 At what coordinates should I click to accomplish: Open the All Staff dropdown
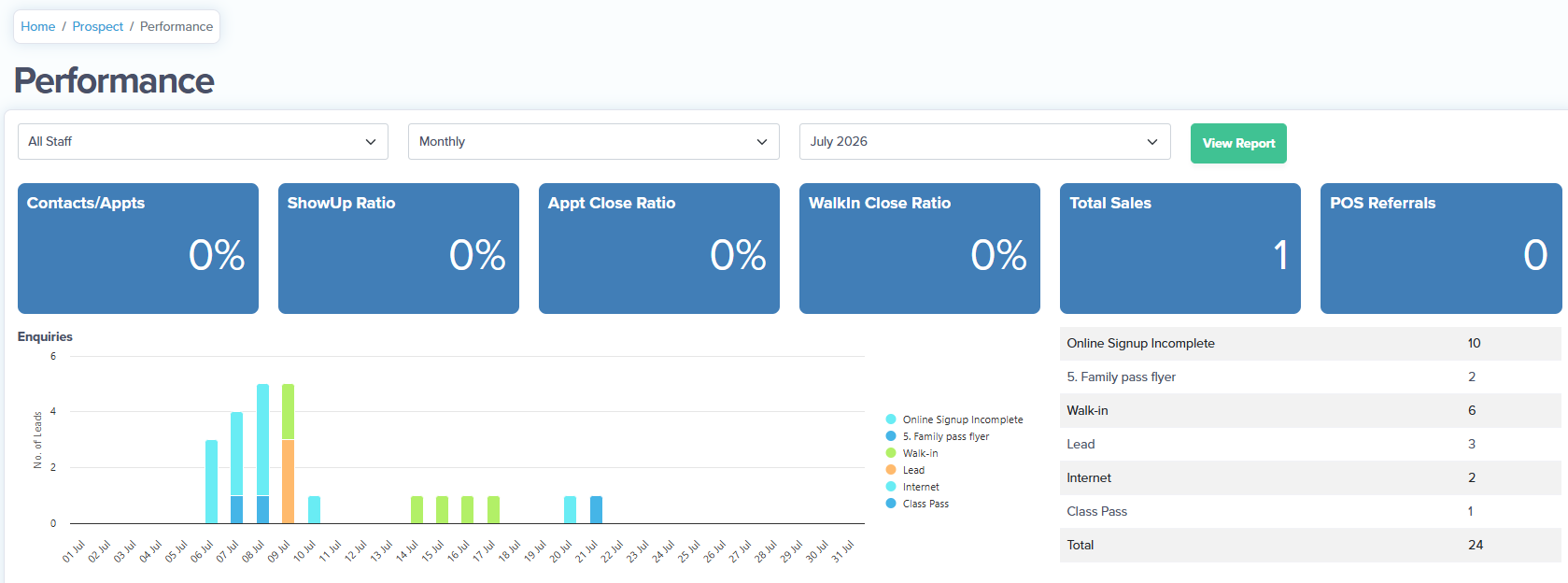tap(203, 142)
